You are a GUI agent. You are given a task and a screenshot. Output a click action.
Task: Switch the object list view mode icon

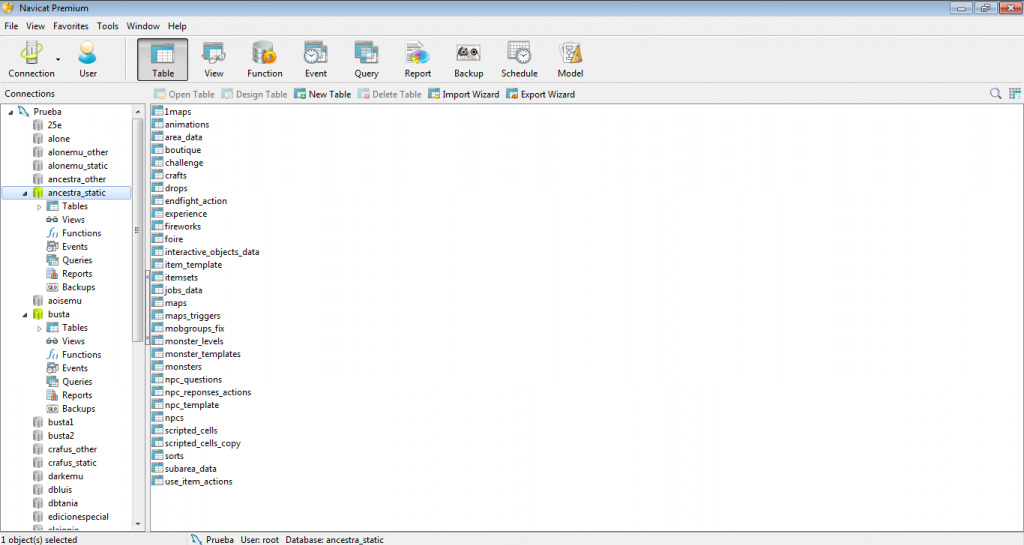pyautogui.click(x=1015, y=94)
